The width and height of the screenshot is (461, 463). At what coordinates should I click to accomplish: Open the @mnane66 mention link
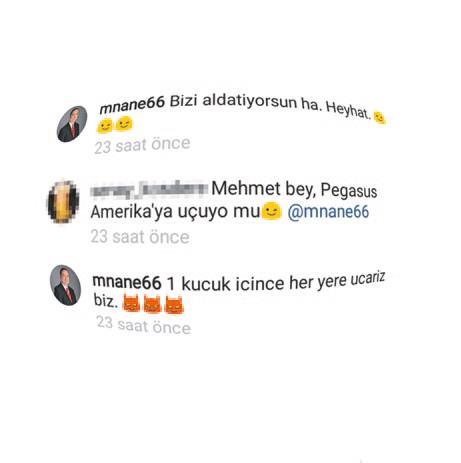[328, 212]
